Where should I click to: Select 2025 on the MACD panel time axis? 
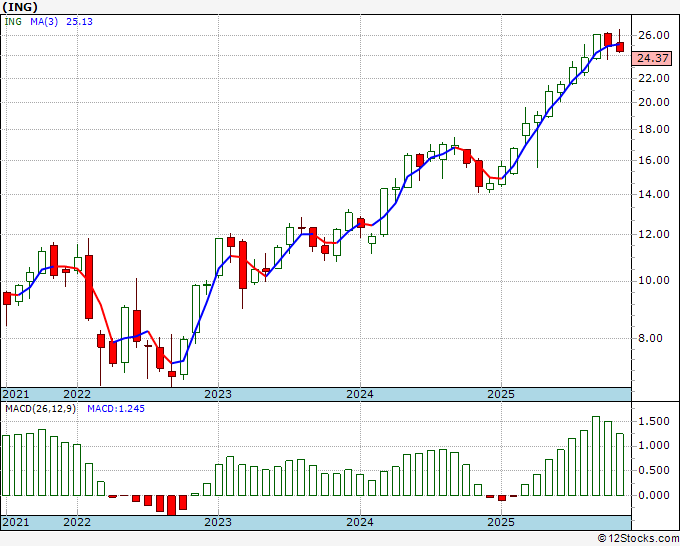click(x=501, y=522)
